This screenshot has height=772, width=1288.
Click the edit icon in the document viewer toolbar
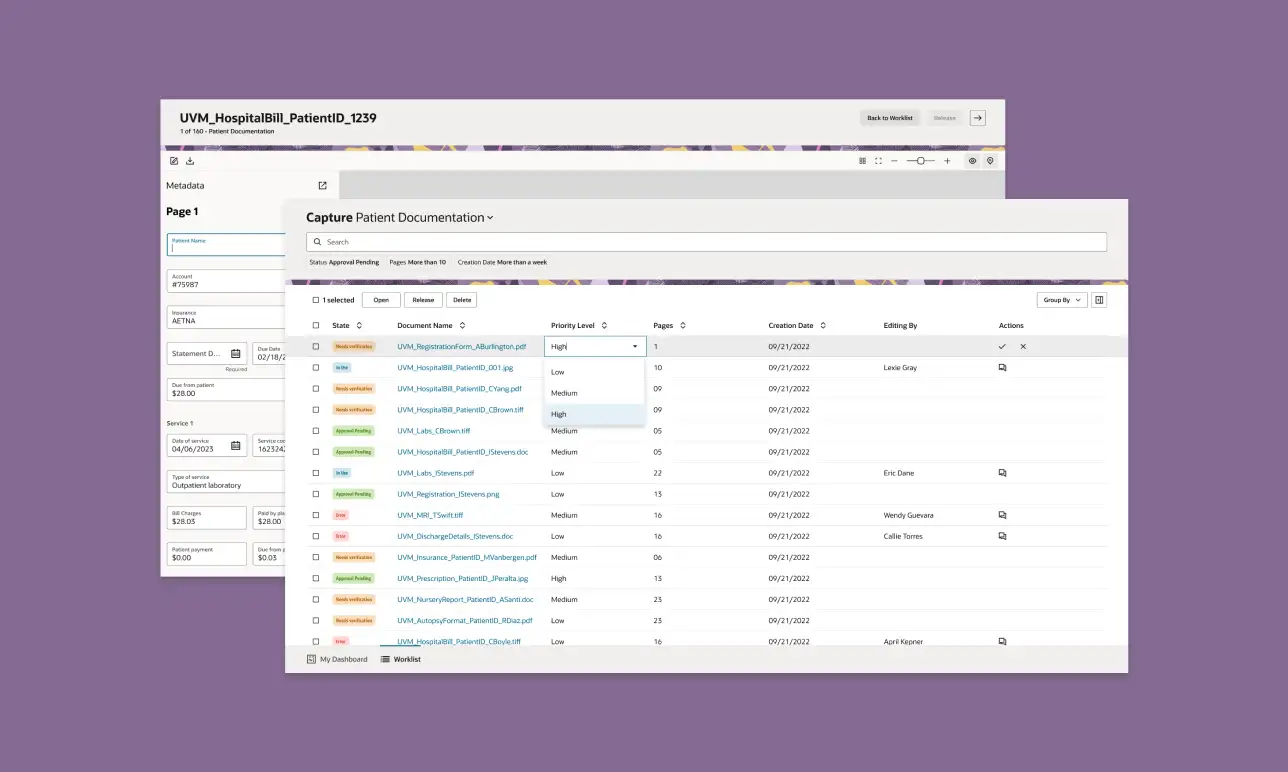(174, 161)
